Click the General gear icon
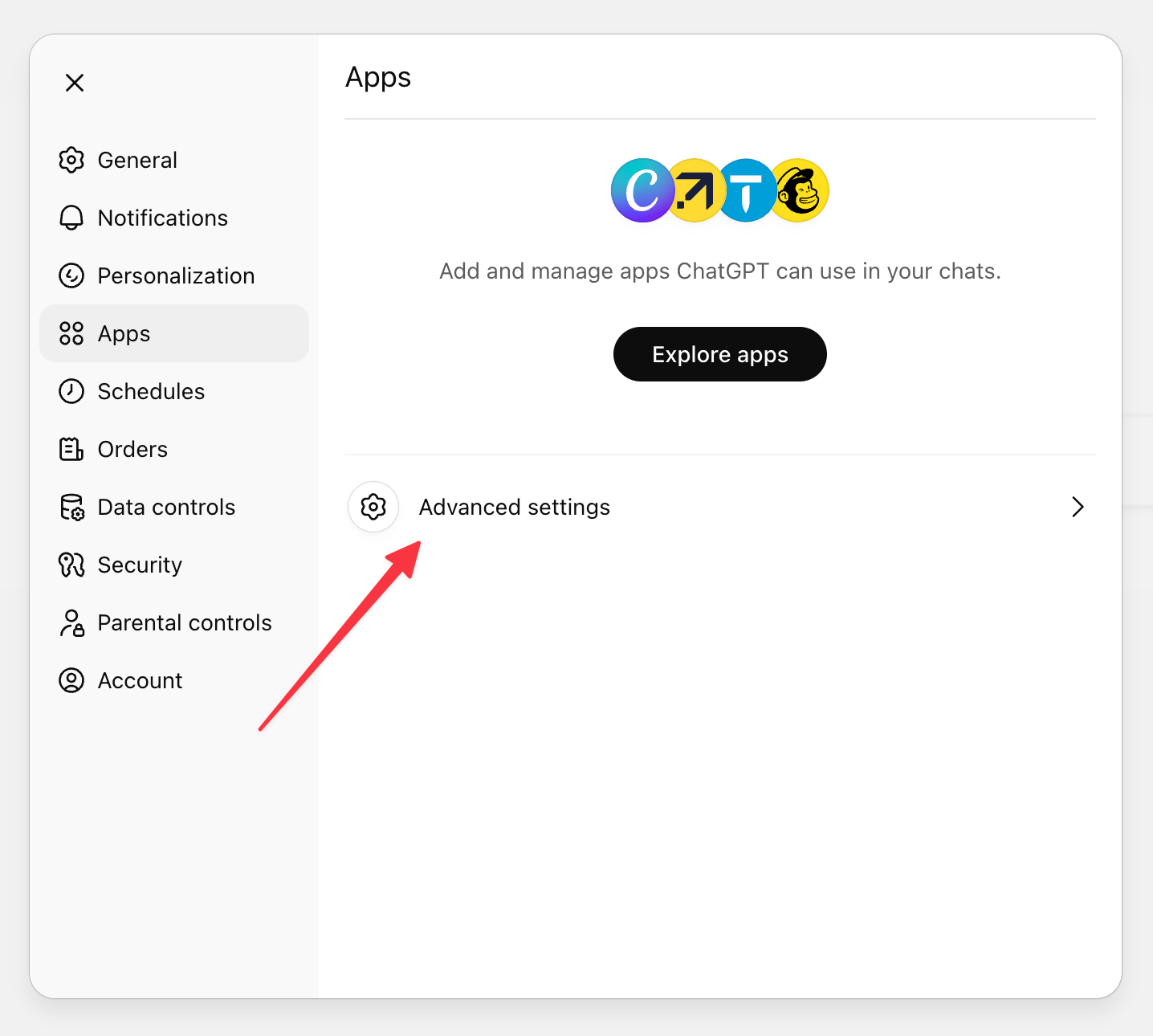The image size is (1153, 1036). point(71,160)
